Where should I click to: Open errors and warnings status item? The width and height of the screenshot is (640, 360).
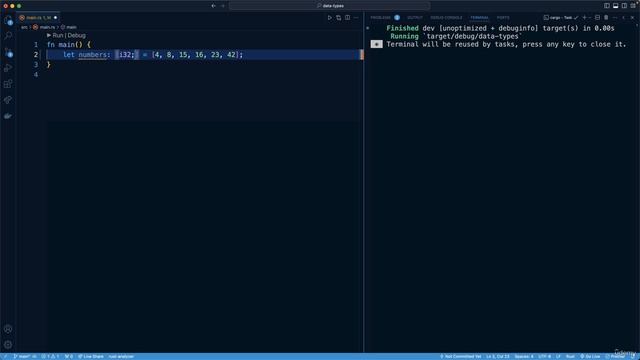(50, 356)
